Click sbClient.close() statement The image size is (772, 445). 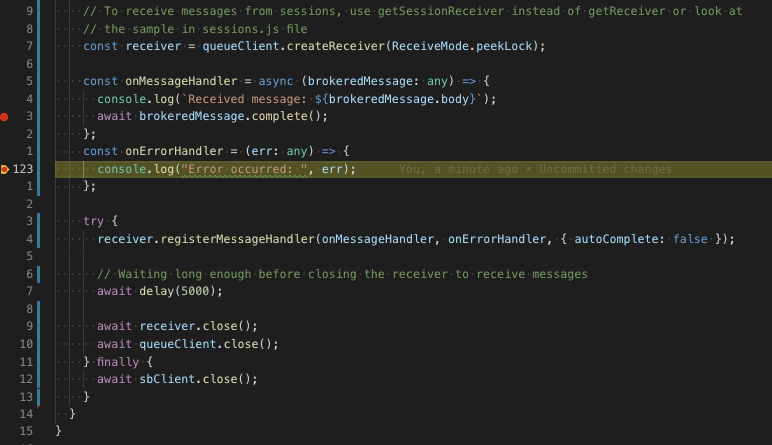coord(177,379)
